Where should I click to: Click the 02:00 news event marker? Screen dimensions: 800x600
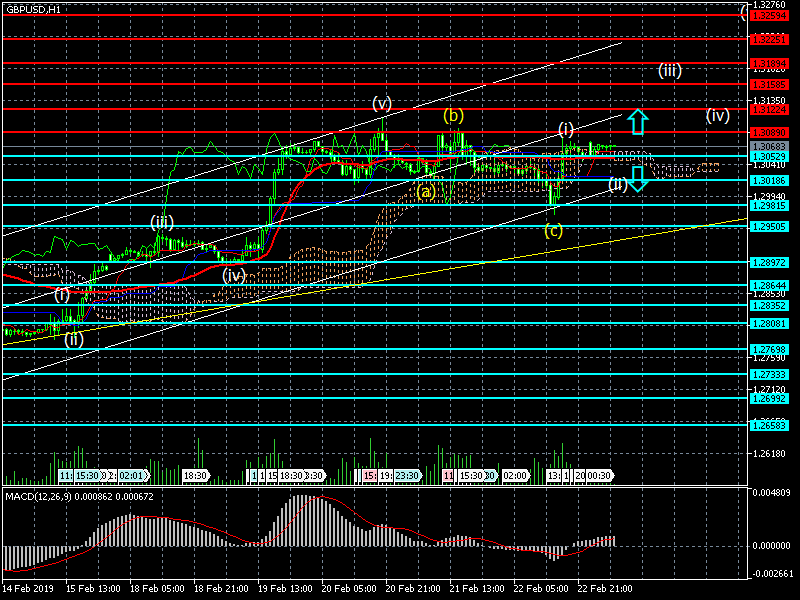[x=515, y=476]
